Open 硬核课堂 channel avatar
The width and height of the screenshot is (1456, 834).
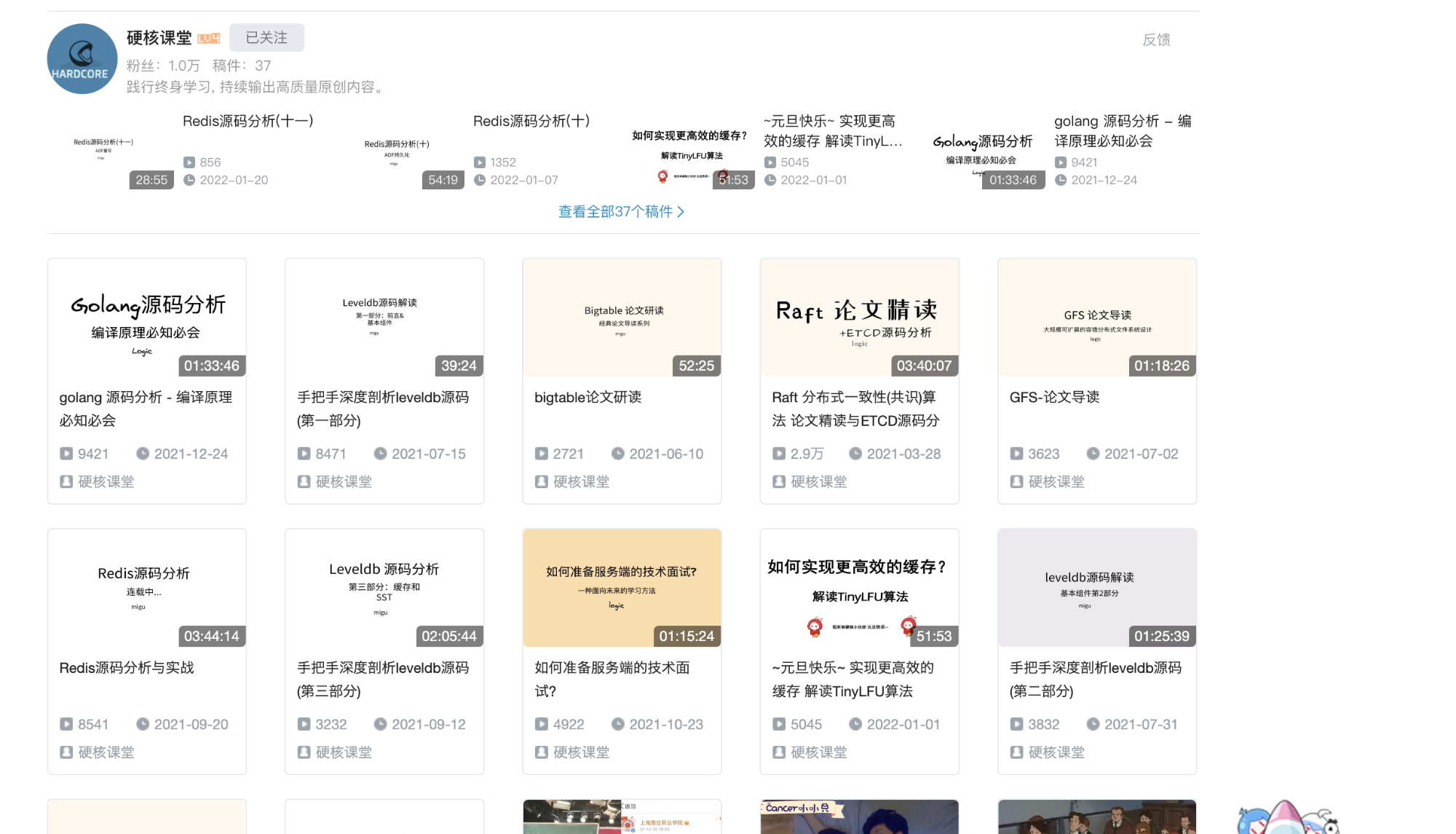[x=82, y=58]
